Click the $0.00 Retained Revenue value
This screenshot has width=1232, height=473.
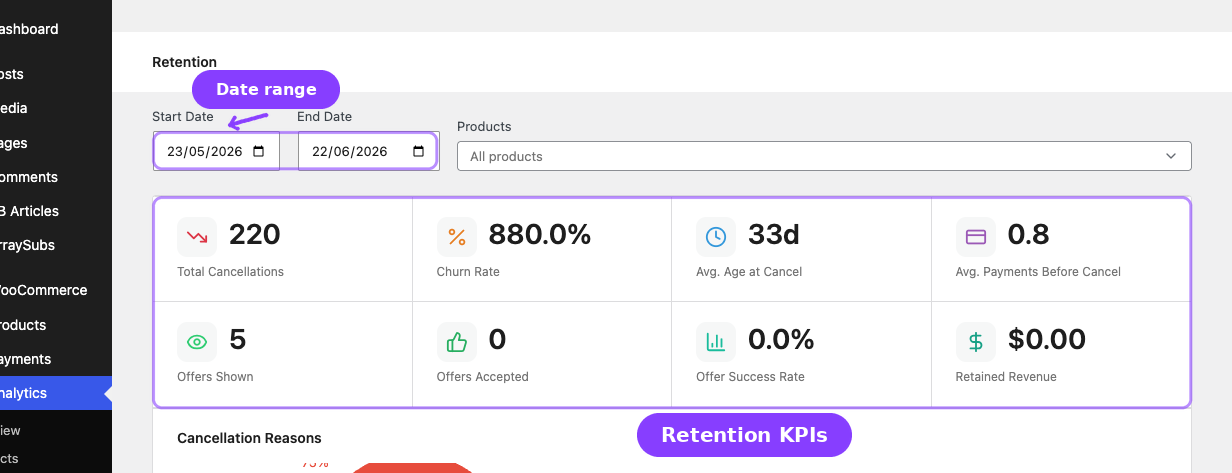[x=1047, y=339]
